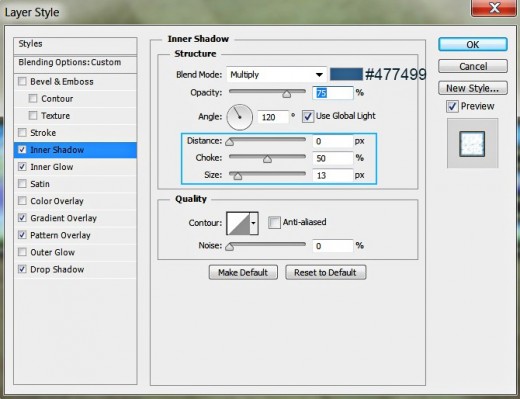This screenshot has width=520, height=399.
Task: Click the Choke slider handle
Action: (x=267, y=159)
